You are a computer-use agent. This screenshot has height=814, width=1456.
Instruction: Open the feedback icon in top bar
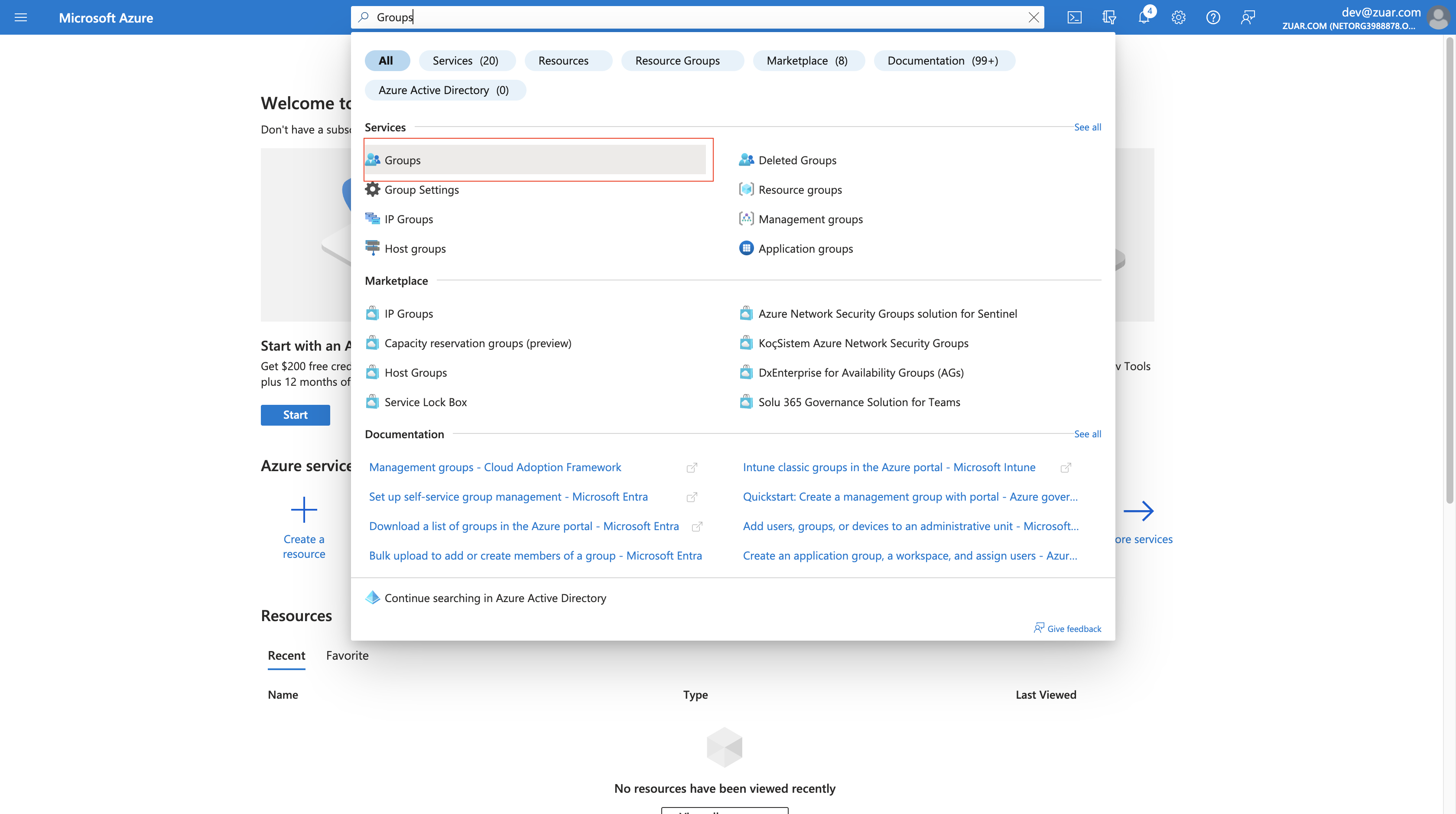(x=1248, y=17)
